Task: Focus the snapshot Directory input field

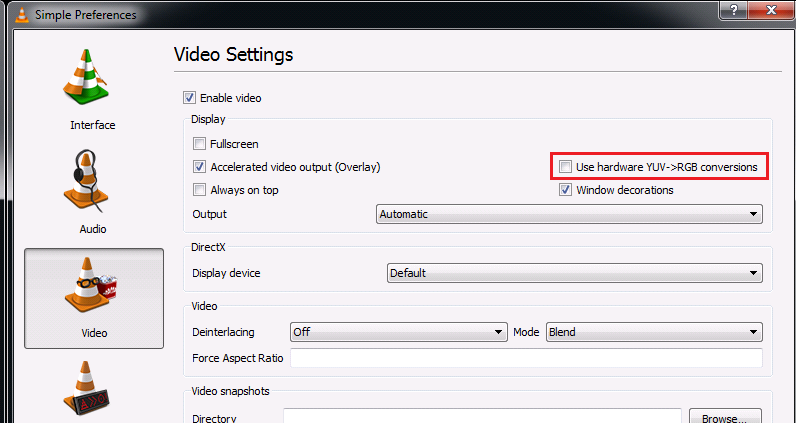Action: point(482,417)
